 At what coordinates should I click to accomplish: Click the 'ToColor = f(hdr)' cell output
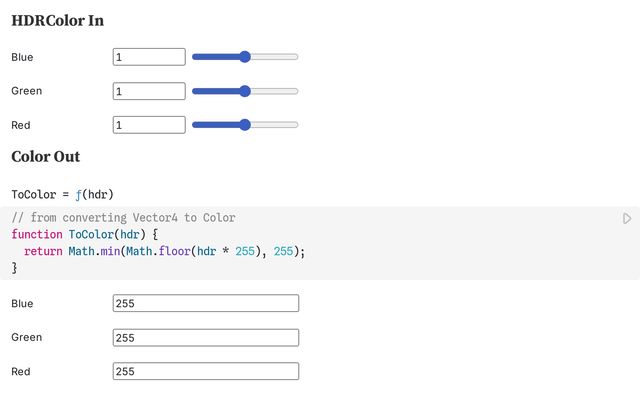pyautogui.click(x=62, y=194)
